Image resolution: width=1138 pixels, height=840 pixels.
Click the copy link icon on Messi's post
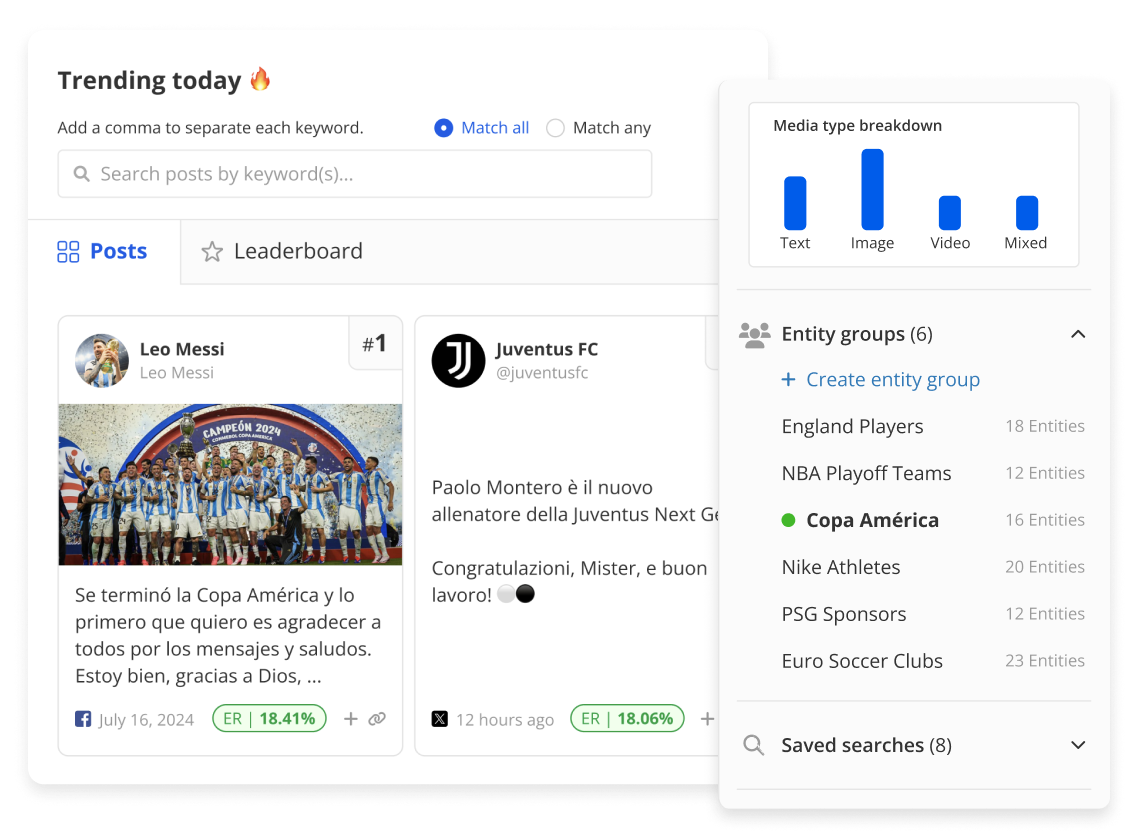pos(377,718)
